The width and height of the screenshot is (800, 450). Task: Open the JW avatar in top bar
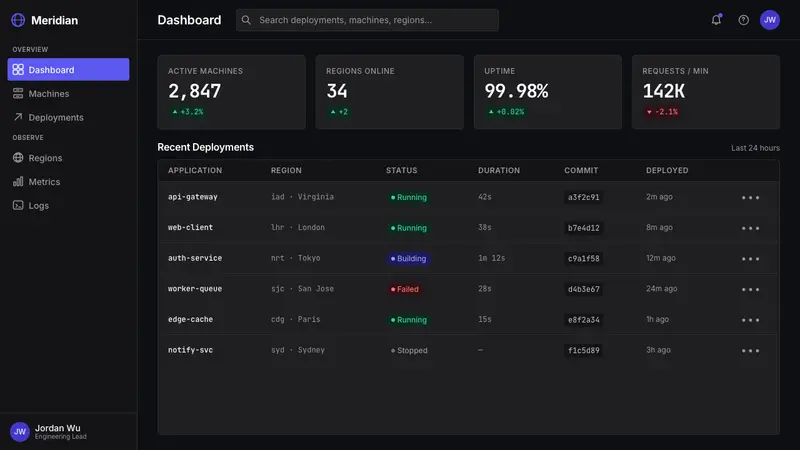[x=769, y=20]
